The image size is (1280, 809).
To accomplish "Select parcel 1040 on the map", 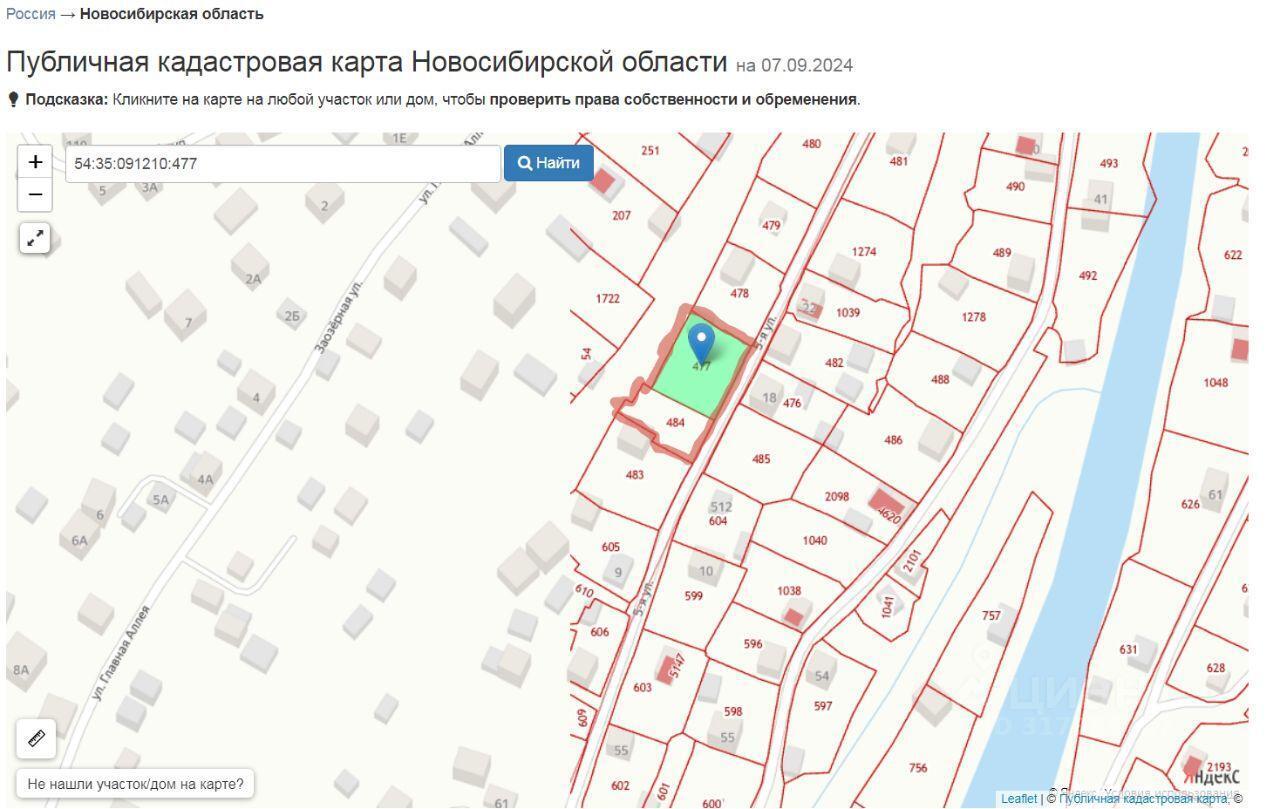I will tap(814, 541).
